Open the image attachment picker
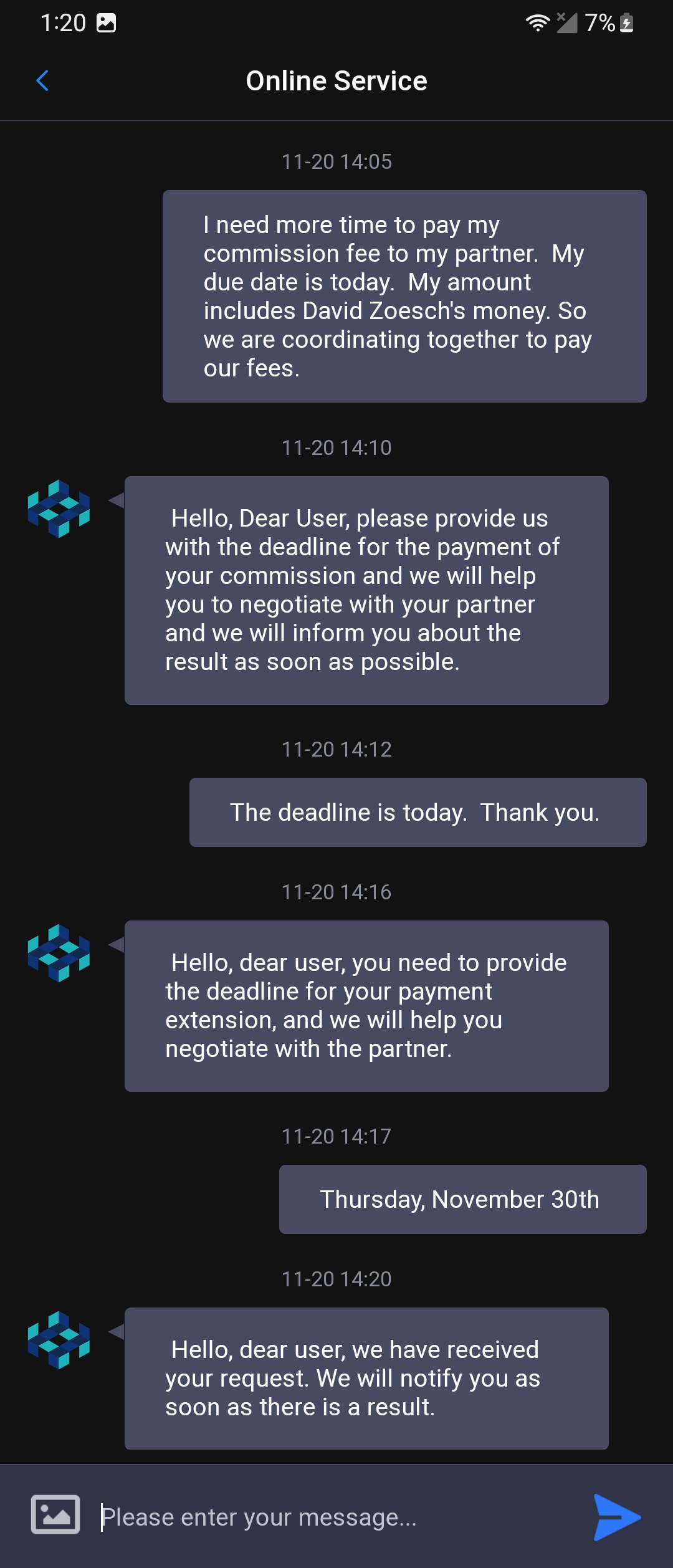 [x=55, y=1514]
